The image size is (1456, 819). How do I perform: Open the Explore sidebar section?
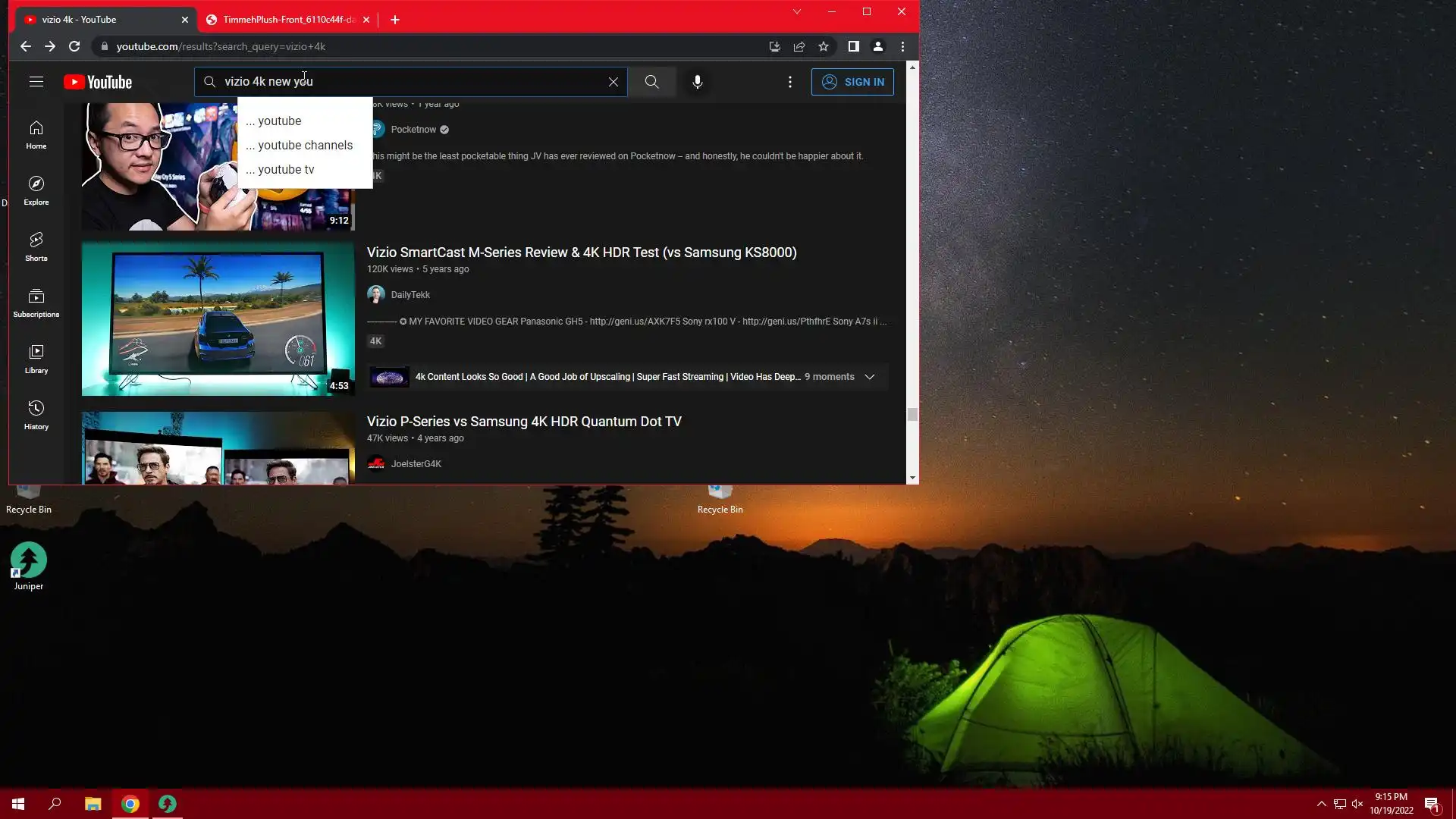(36, 190)
